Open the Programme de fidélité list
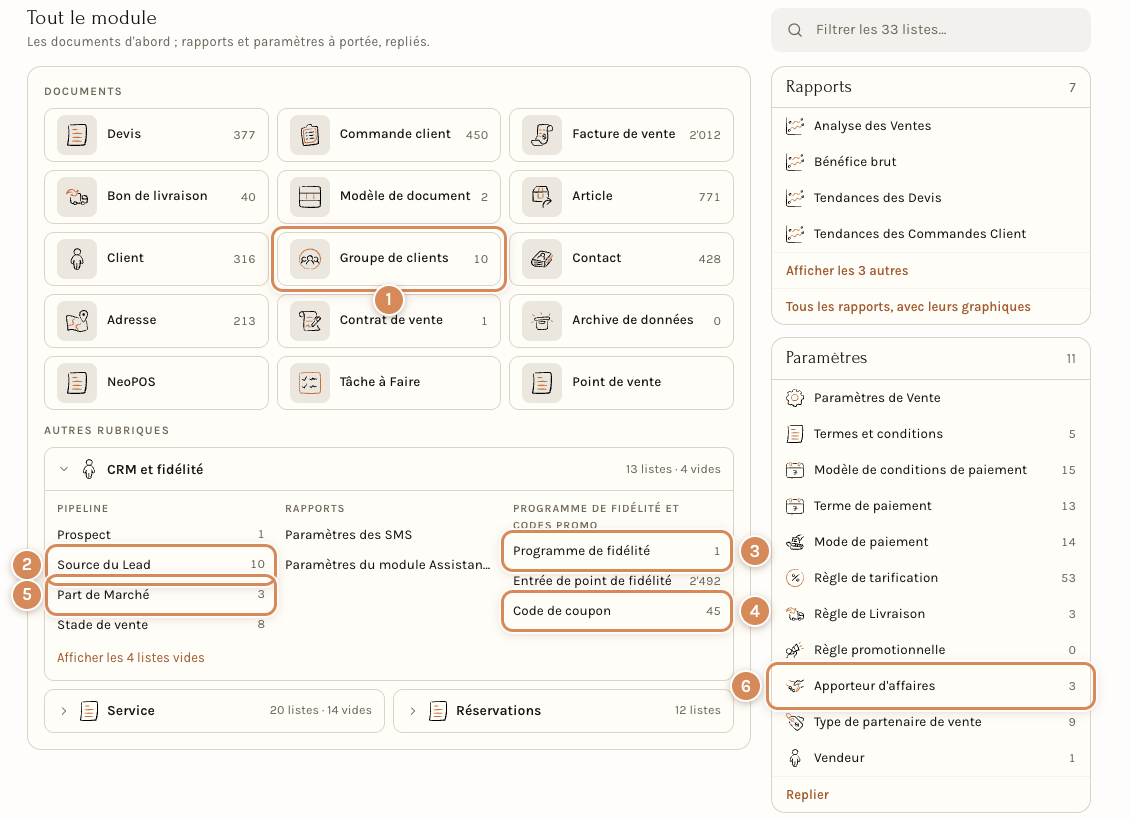1130x820 pixels. pyautogui.click(x=616, y=551)
